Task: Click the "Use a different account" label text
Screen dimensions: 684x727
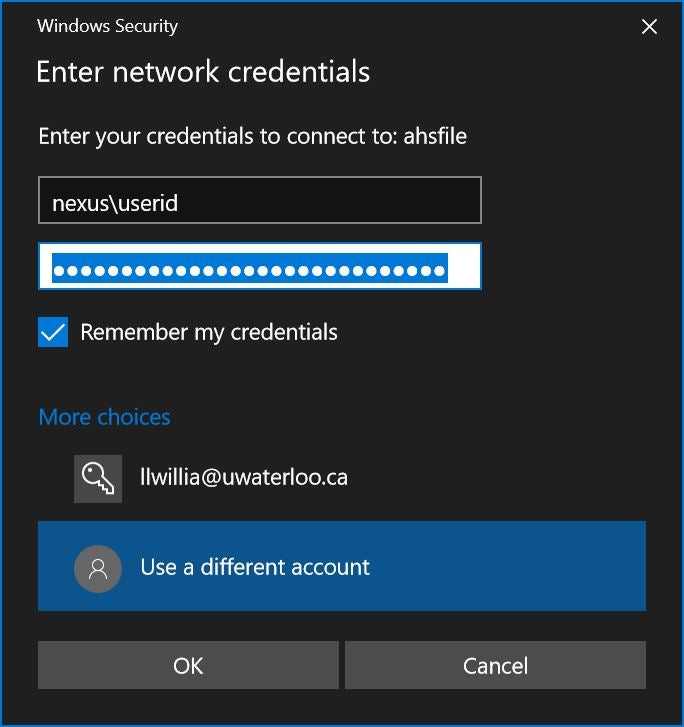Action: click(255, 567)
